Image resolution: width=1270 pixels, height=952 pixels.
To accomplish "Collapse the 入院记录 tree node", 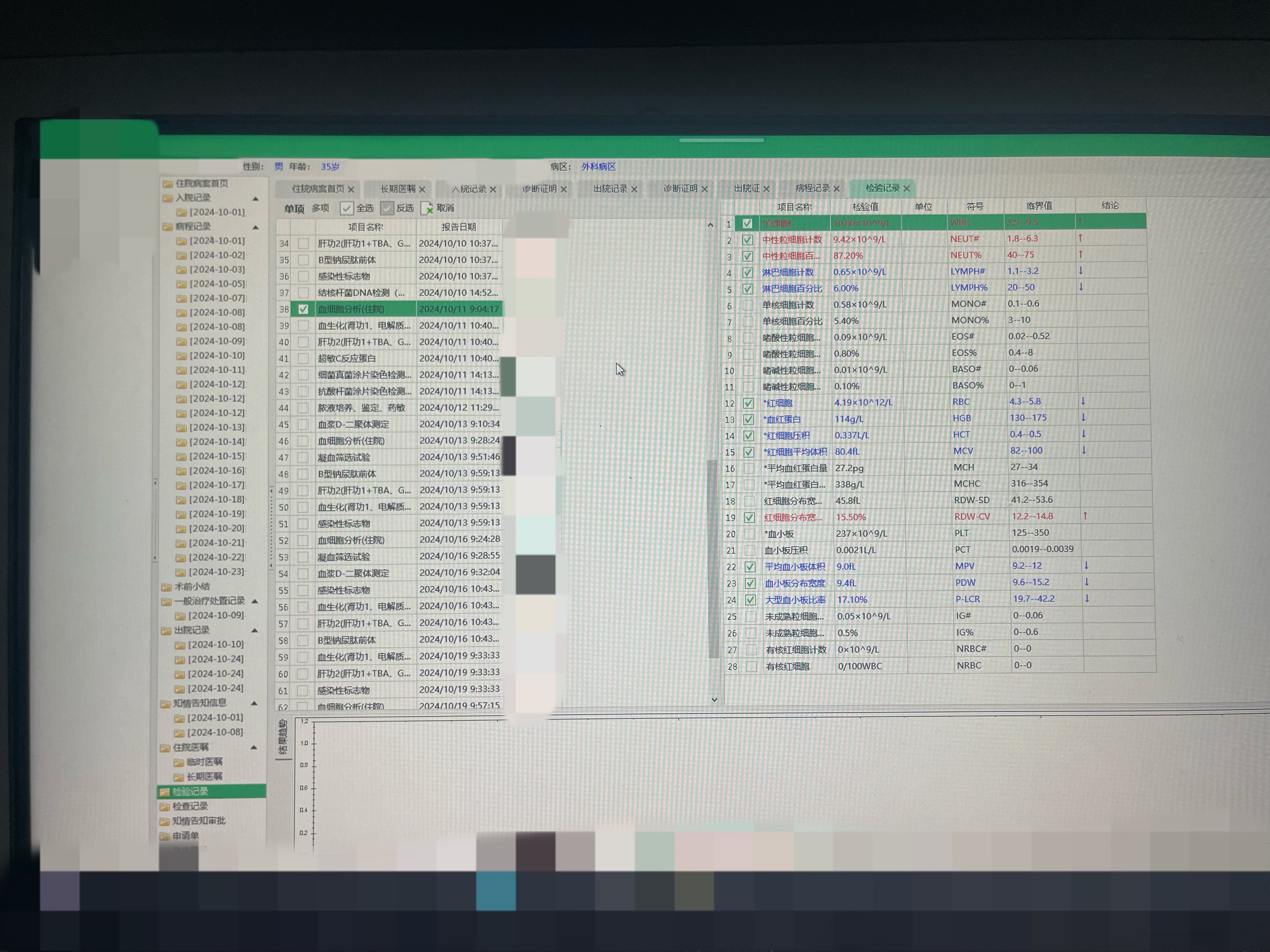I will [x=255, y=199].
